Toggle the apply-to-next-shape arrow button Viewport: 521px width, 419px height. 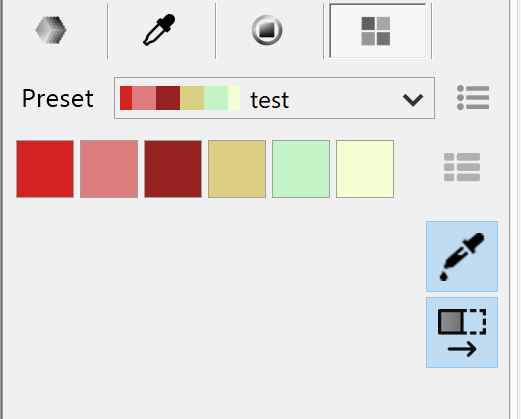[x=462, y=332]
